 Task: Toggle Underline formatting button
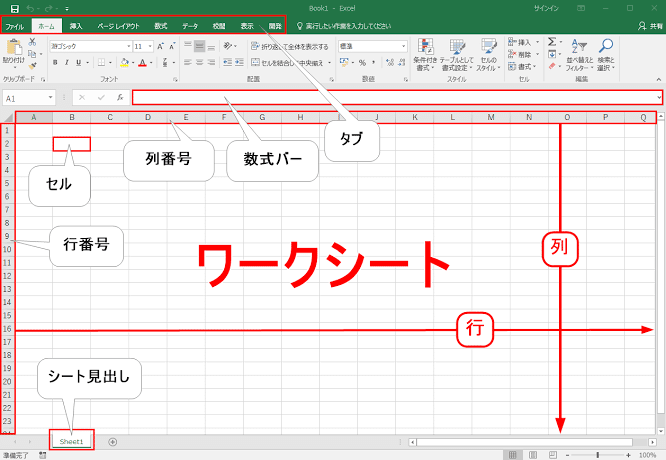click(x=79, y=63)
